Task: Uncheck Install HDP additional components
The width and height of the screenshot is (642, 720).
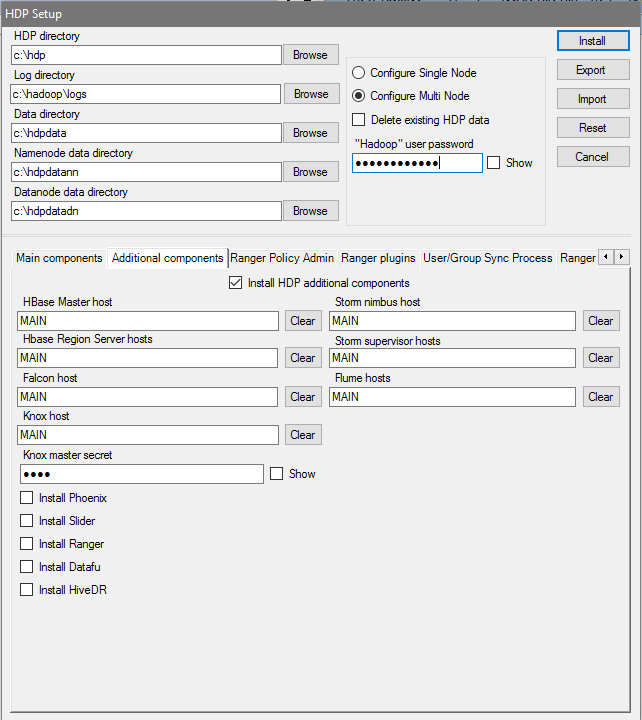Action: tap(236, 283)
